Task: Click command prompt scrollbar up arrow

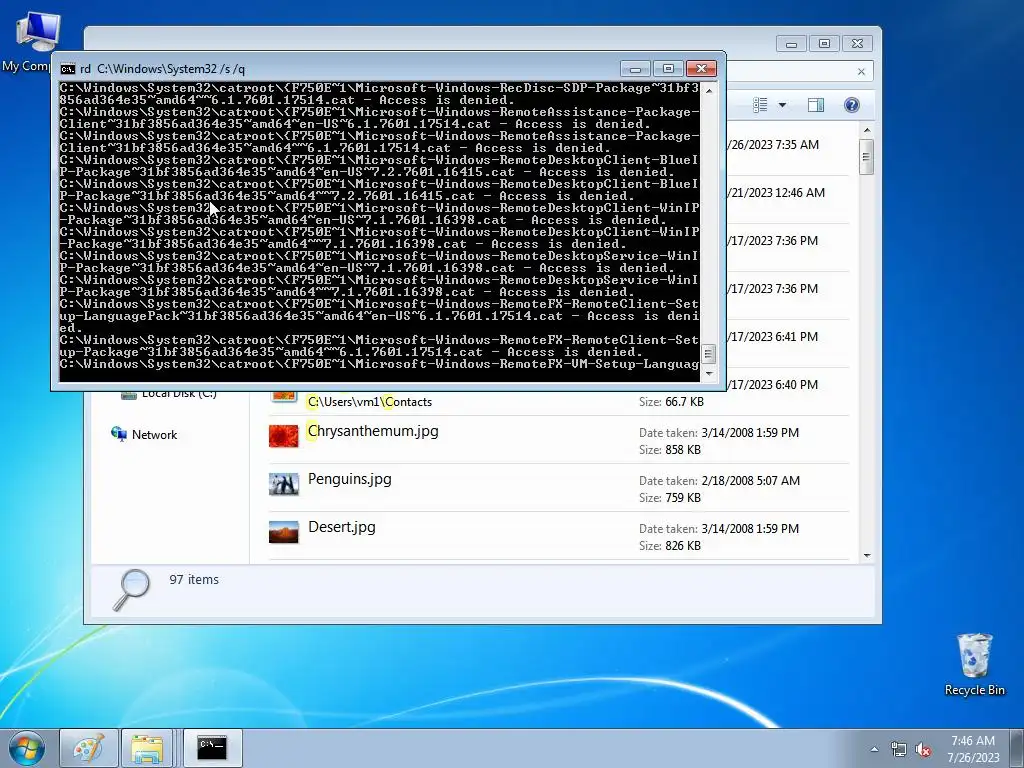Action: point(709,91)
